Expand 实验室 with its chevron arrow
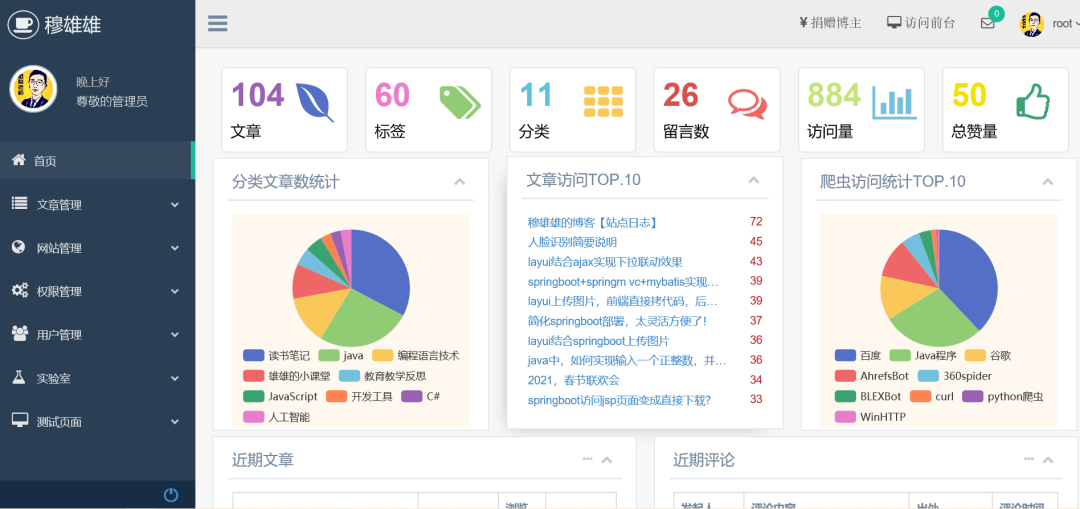1080x509 pixels. point(175,379)
